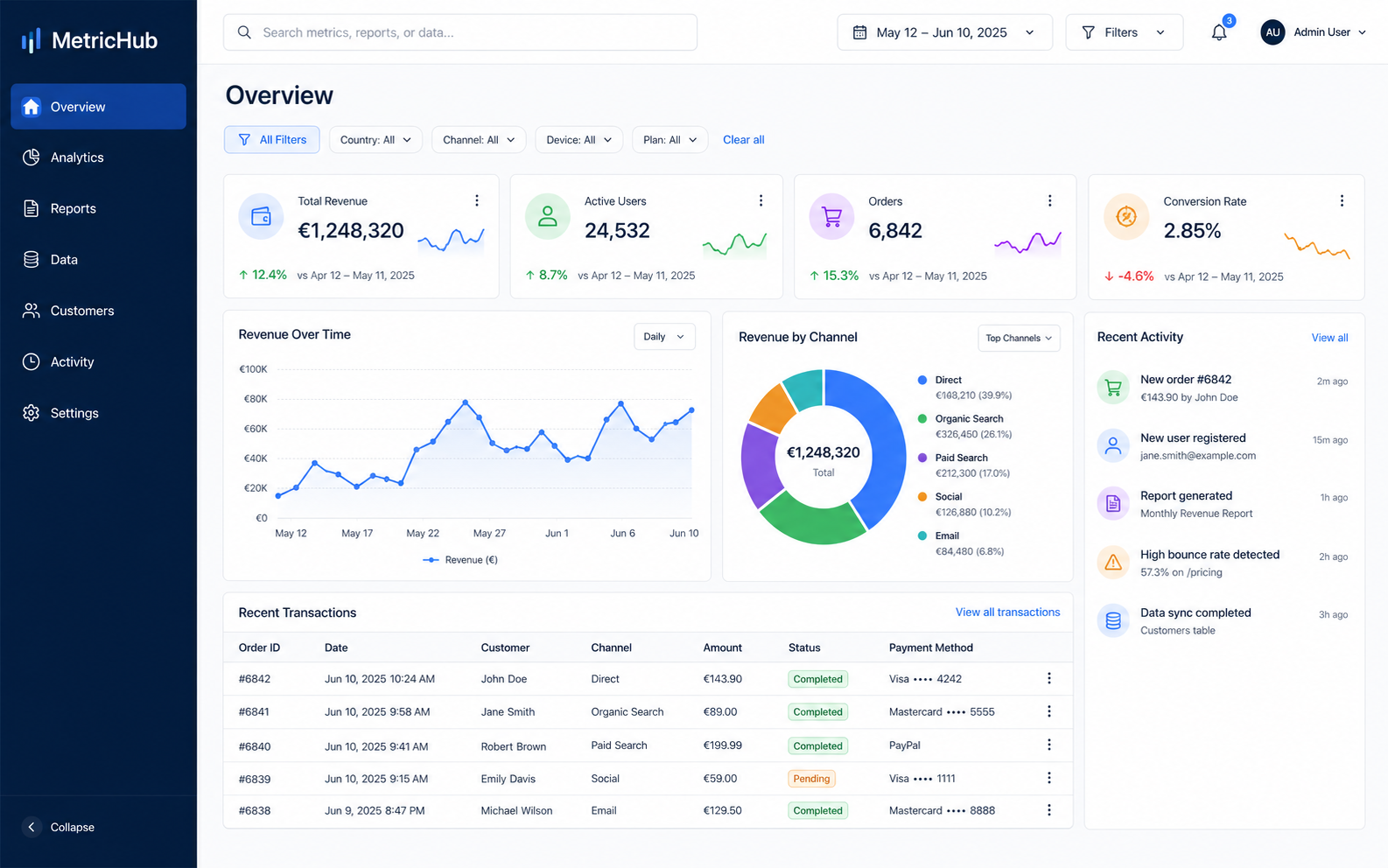The image size is (1388, 868).
Task: Open Conversion Rate card three-dot menu
Action: [x=1342, y=200]
